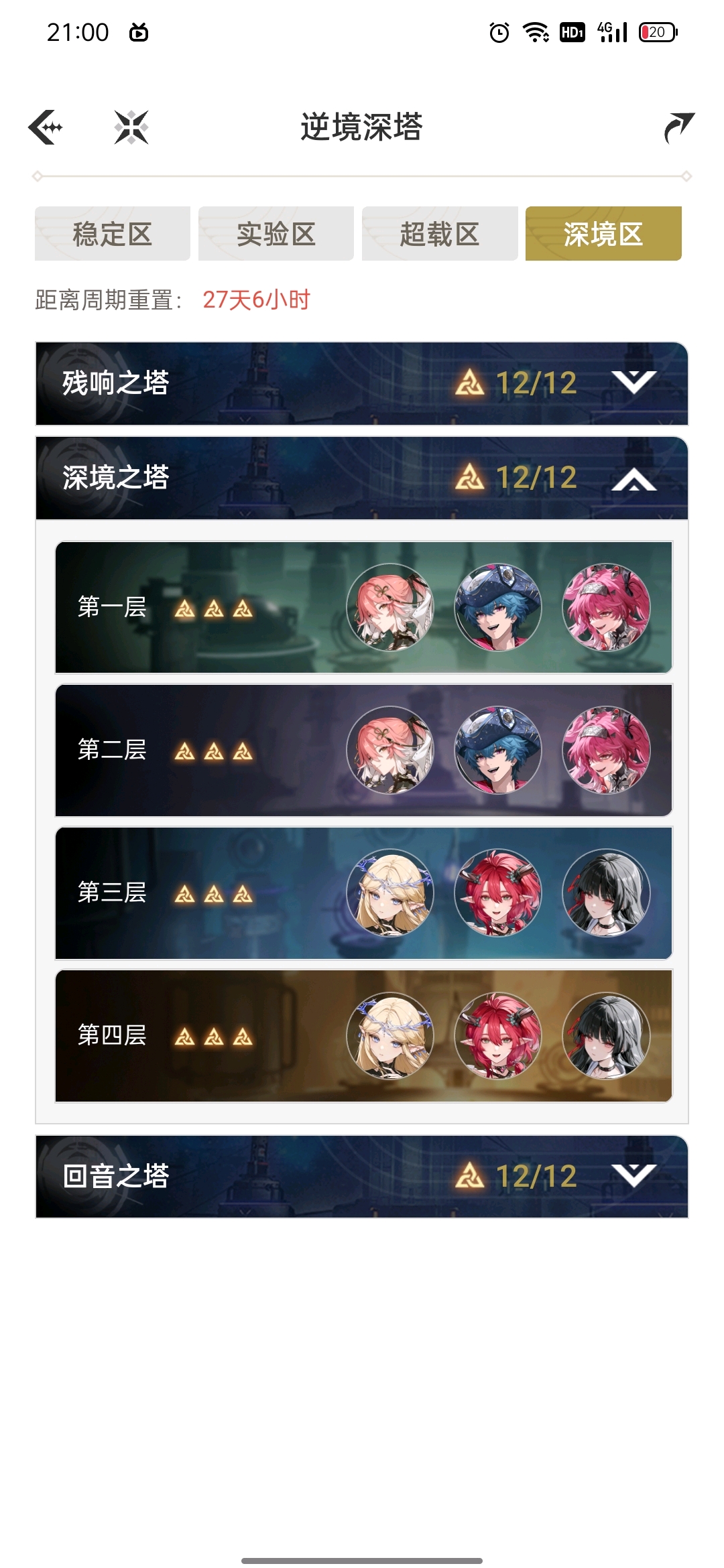
Task: Switch to the 稳定区 tab
Action: tap(113, 233)
